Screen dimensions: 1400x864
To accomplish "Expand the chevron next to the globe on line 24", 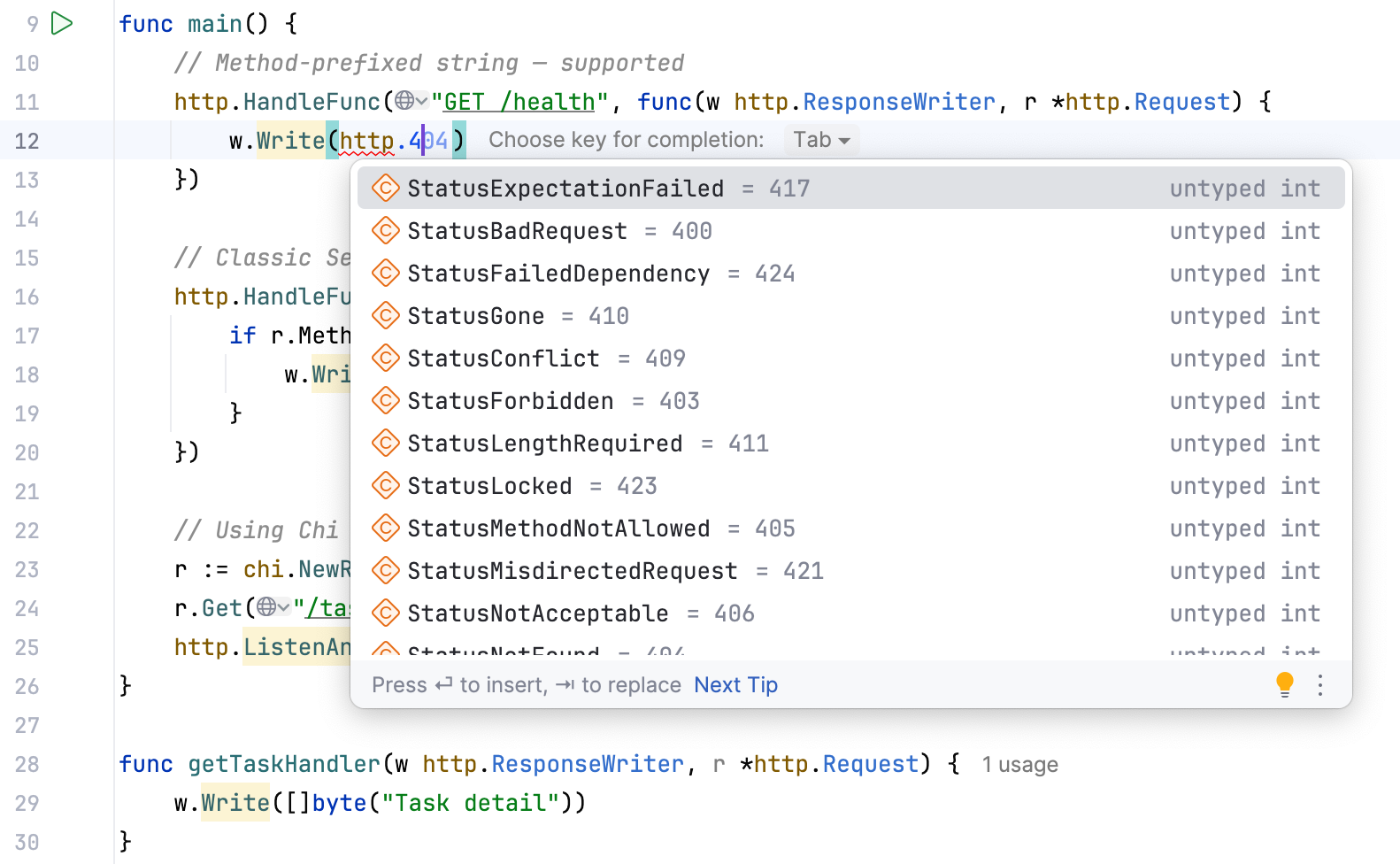I will click(x=283, y=607).
